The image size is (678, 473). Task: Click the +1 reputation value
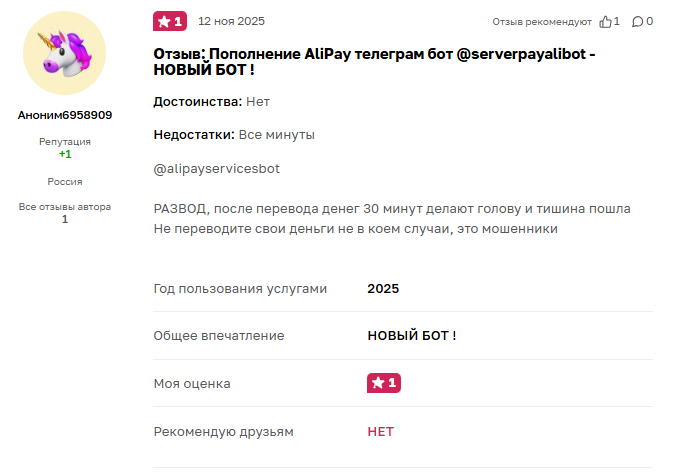tap(65, 154)
